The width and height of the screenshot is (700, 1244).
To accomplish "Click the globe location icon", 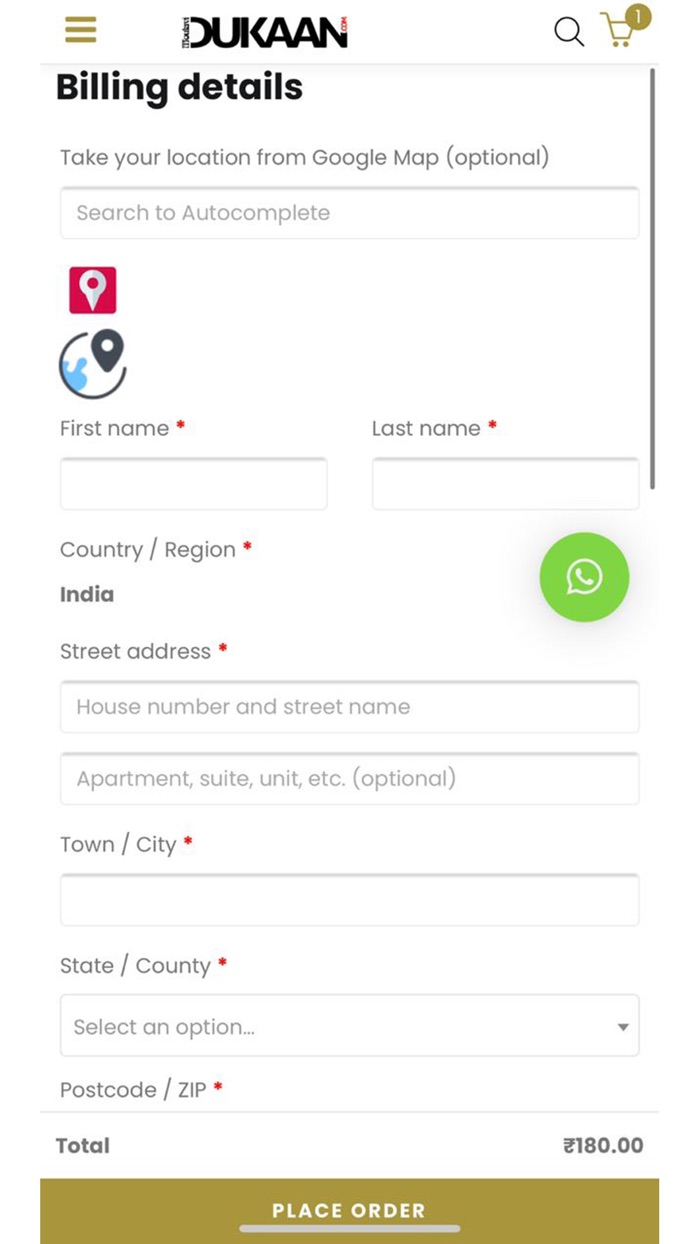I will (93, 364).
